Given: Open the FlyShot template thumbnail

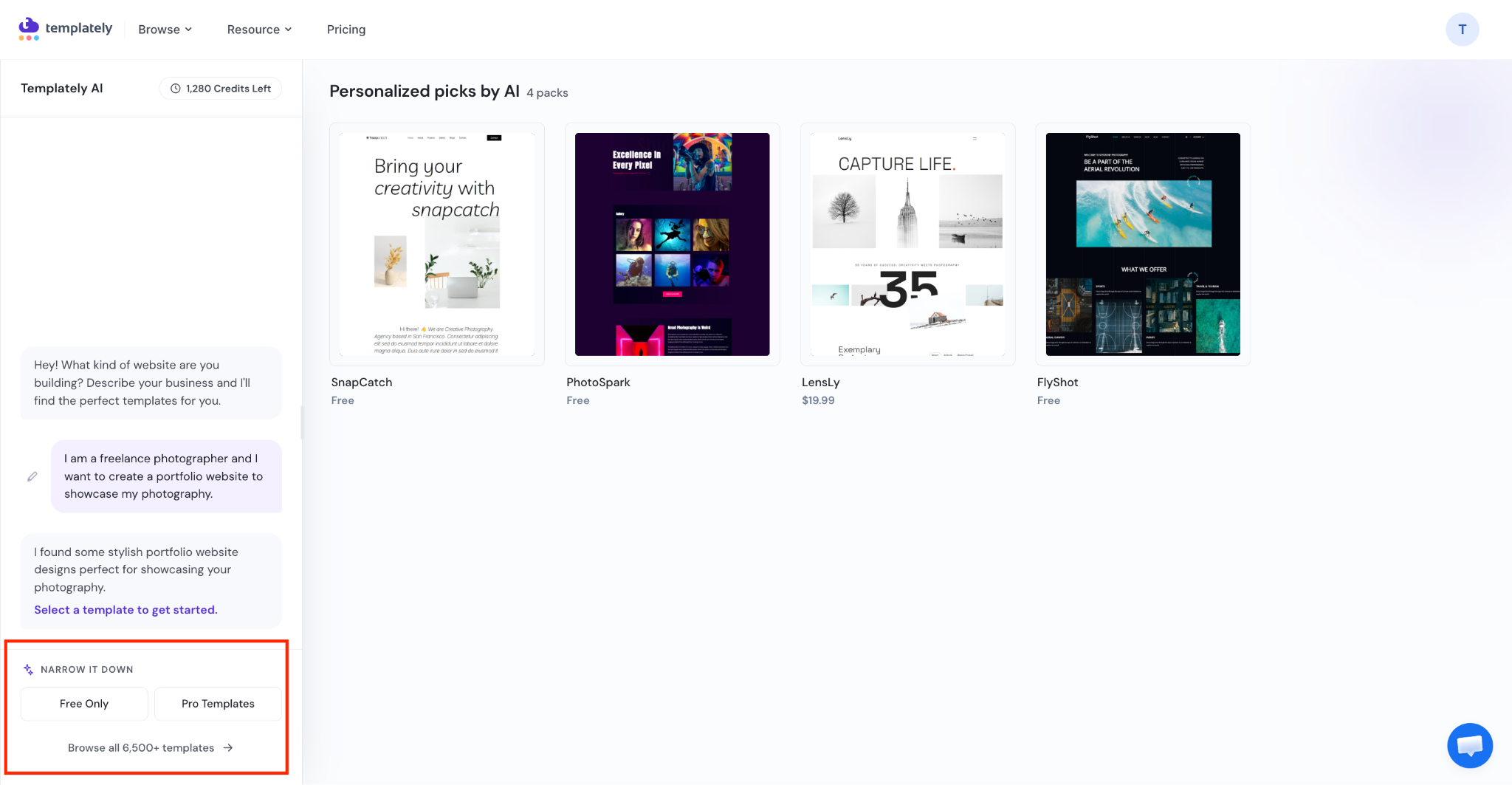Looking at the screenshot, I should pyautogui.click(x=1143, y=244).
